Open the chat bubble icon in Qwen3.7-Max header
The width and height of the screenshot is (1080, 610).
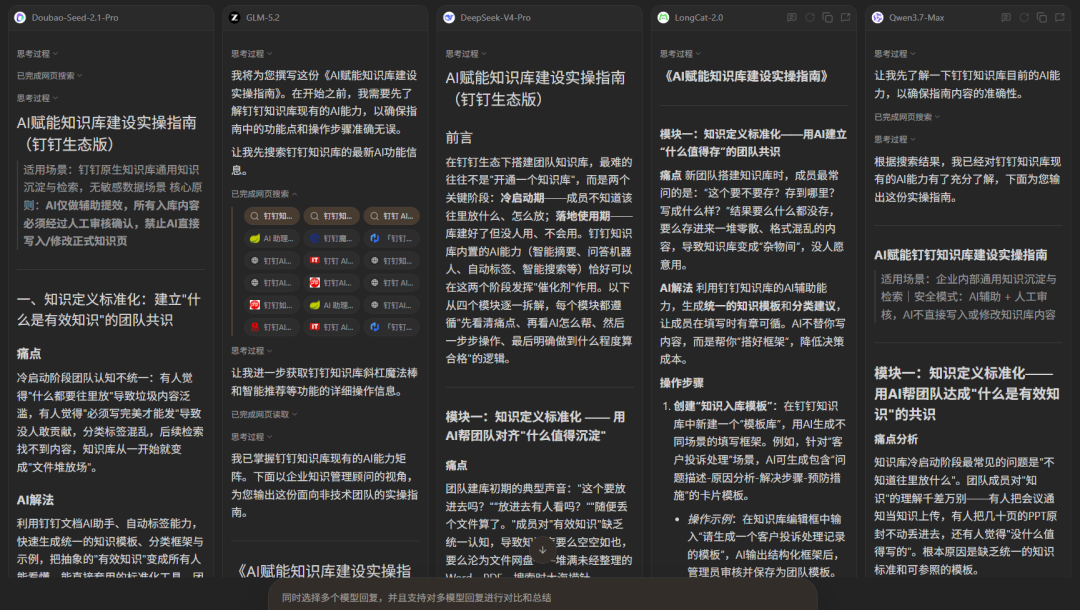(1006, 18)
